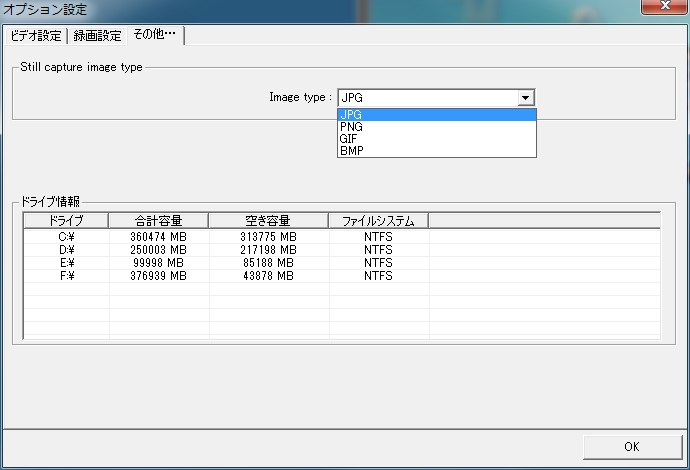Switch to the ビデオ設定 tab
Screen dimensions: 690x470
coord(36,36)
